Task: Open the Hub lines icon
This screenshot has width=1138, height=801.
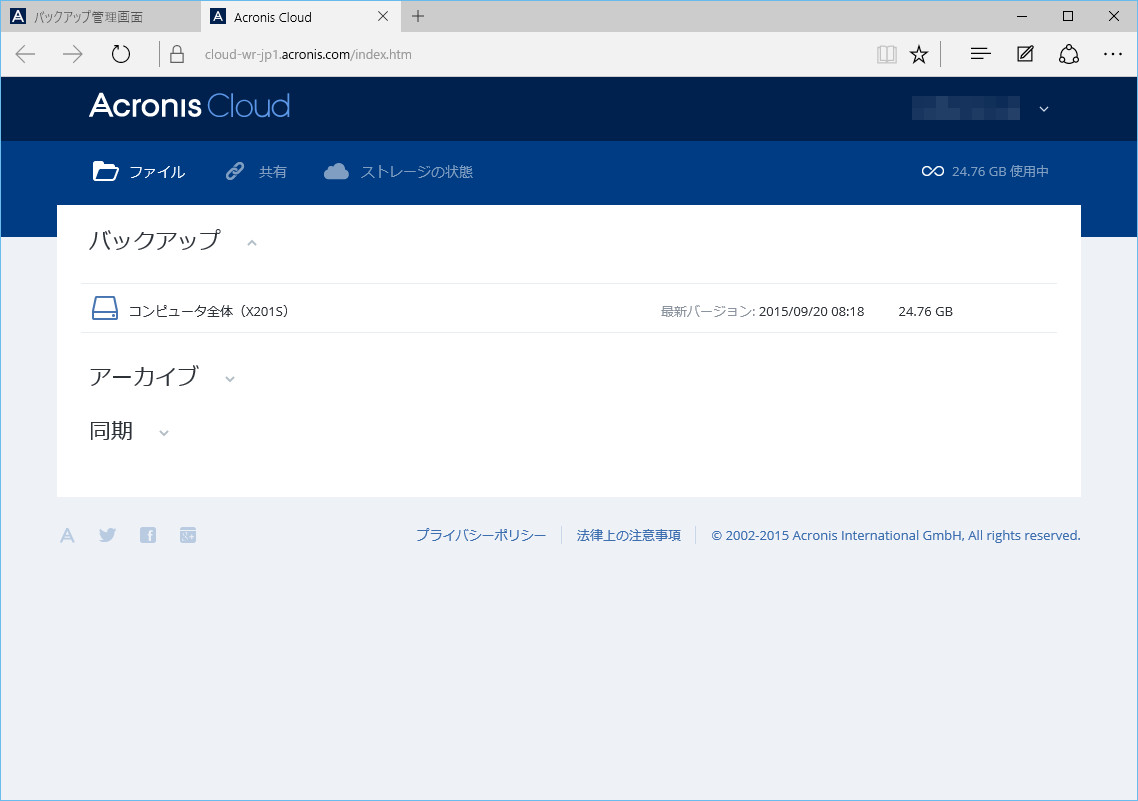Action: tap(981, 54)
